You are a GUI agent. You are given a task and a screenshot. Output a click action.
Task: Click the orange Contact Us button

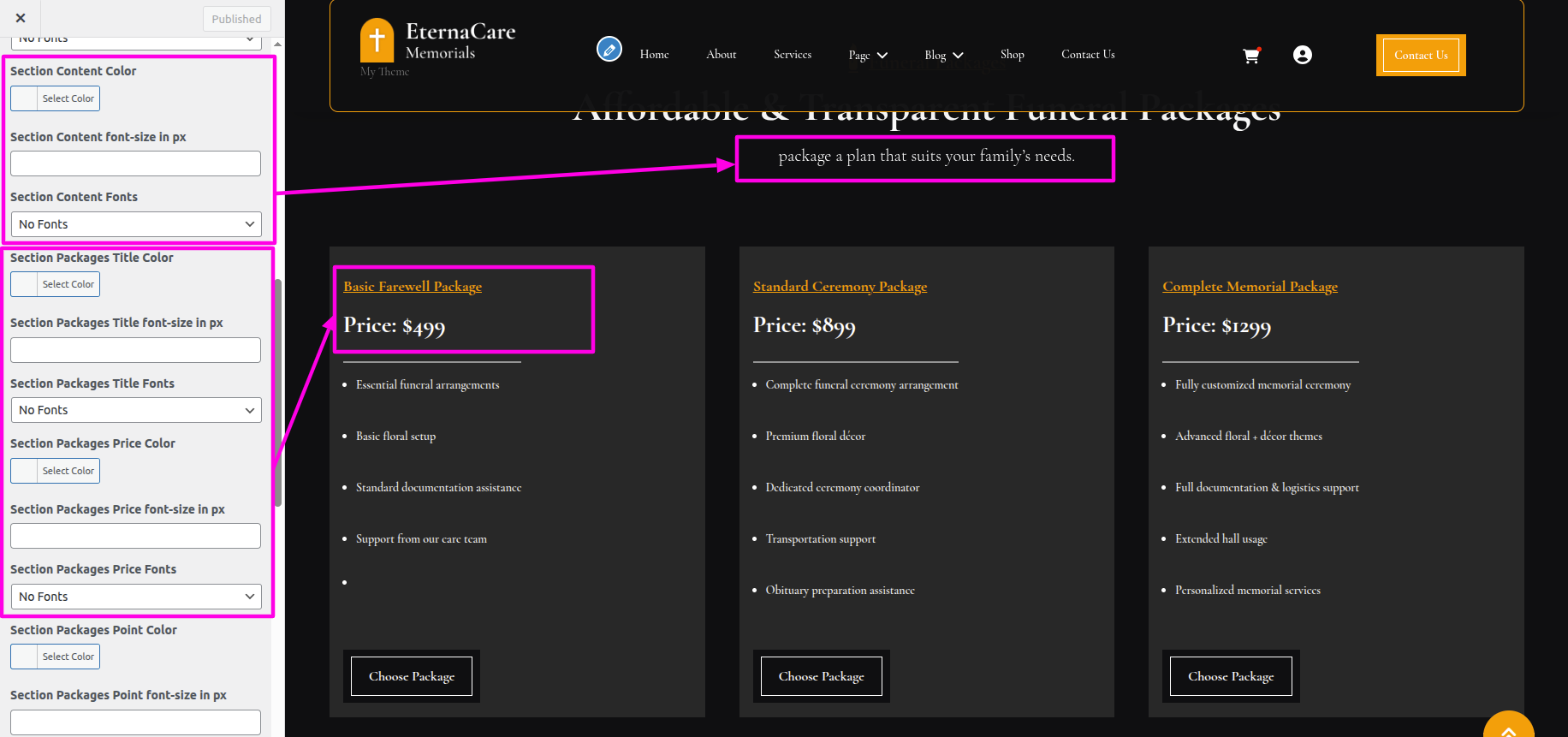(1420, 56)
